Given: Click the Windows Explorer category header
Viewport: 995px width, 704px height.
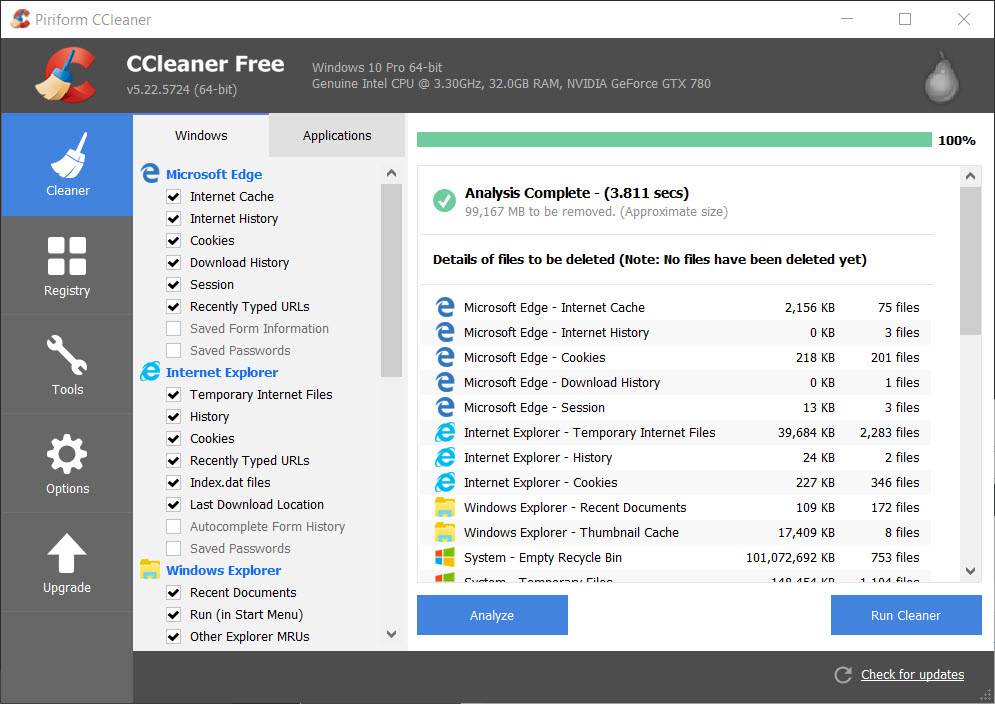Looking at the screenshot, I should click(x=223, y=570).
